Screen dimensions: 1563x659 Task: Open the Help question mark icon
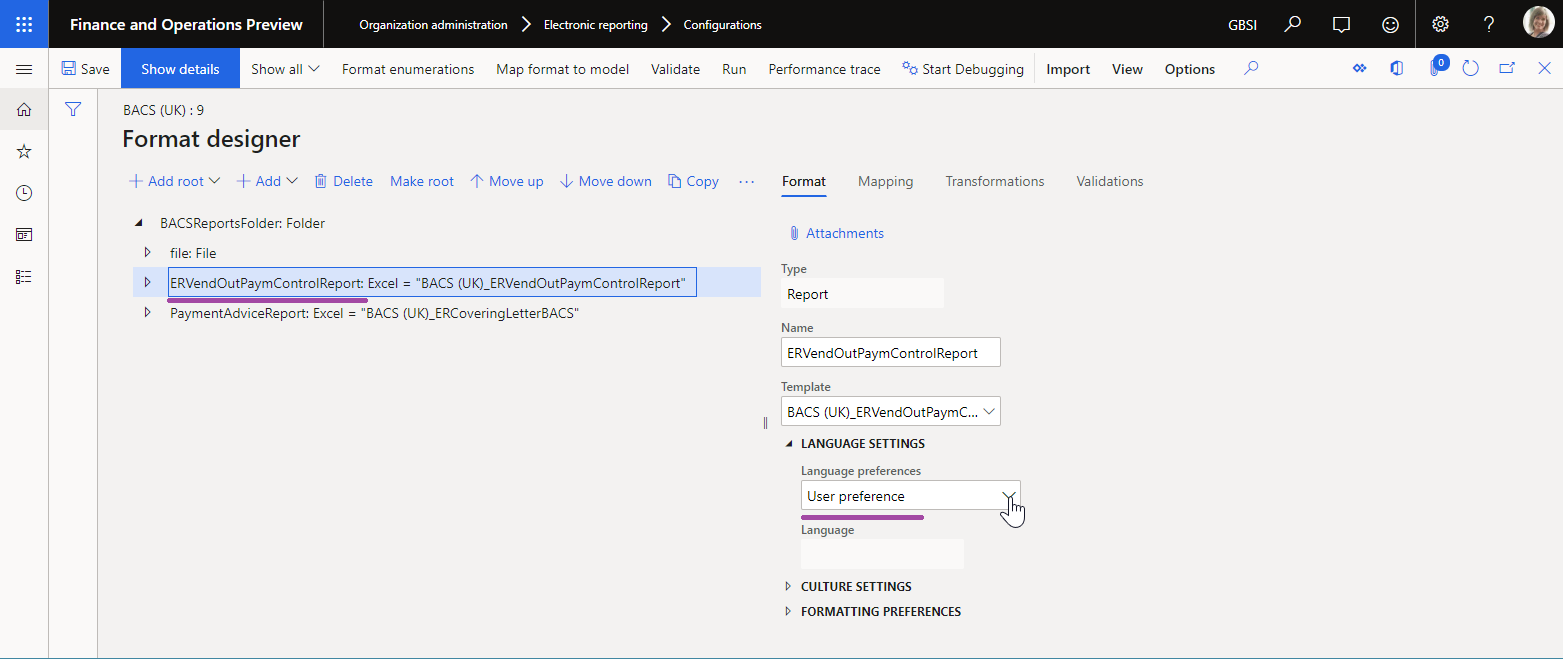click(1489, 24)
